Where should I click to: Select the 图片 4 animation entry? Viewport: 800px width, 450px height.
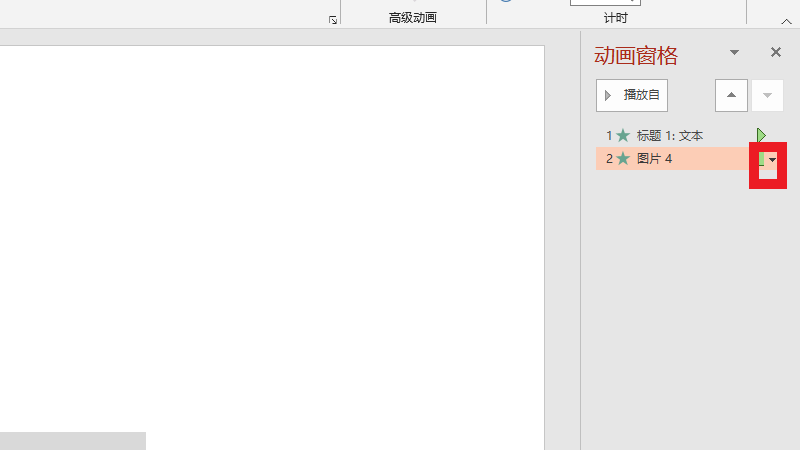coord(655,158)
